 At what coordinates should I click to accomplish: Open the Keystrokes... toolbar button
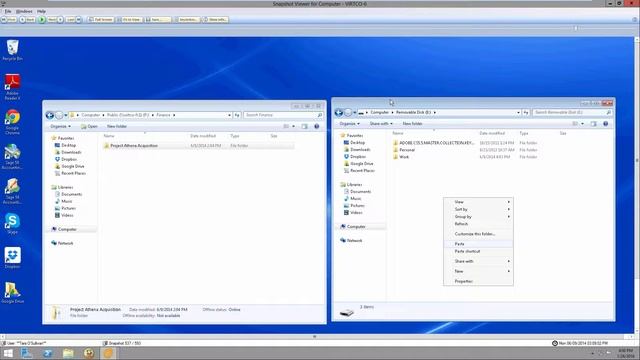tap(186, 20)
